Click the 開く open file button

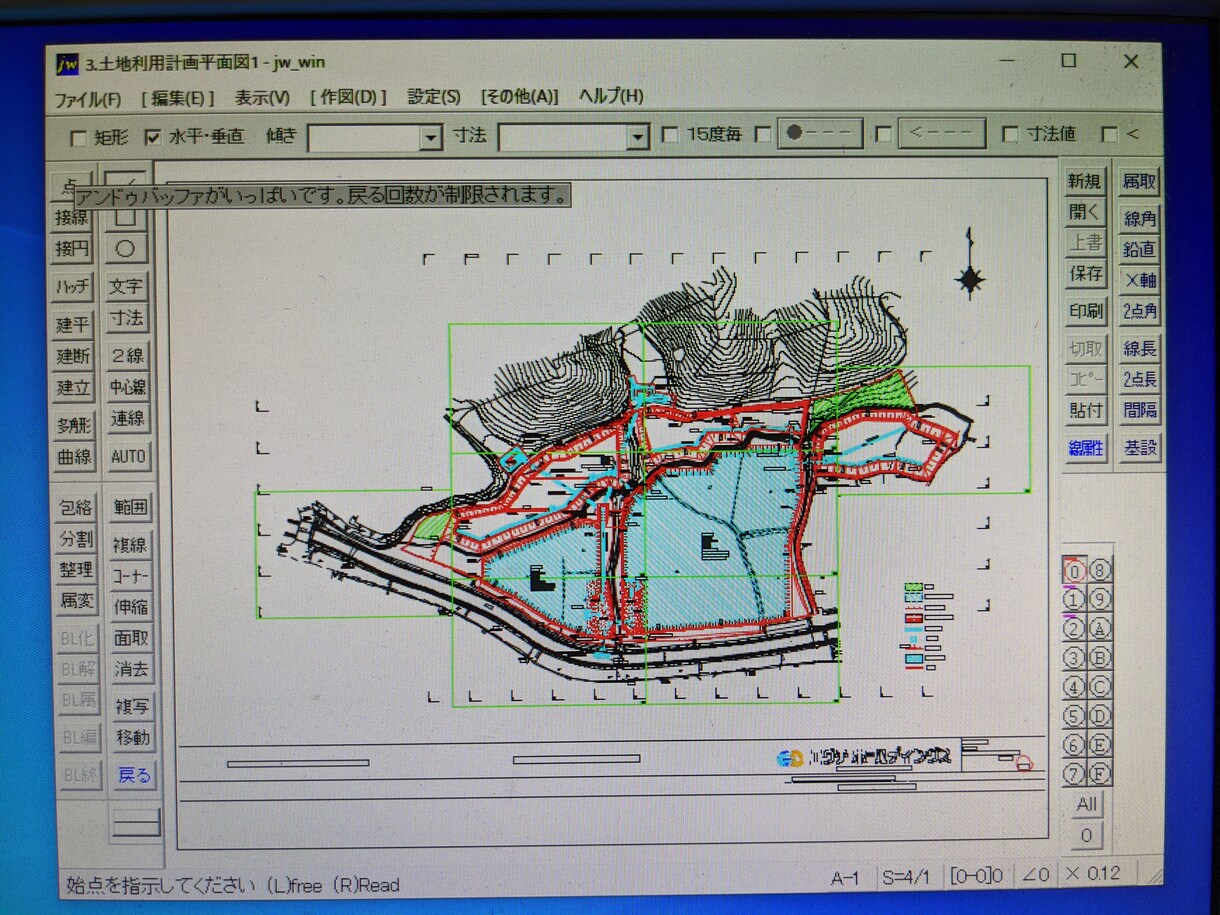[1085, 211]
